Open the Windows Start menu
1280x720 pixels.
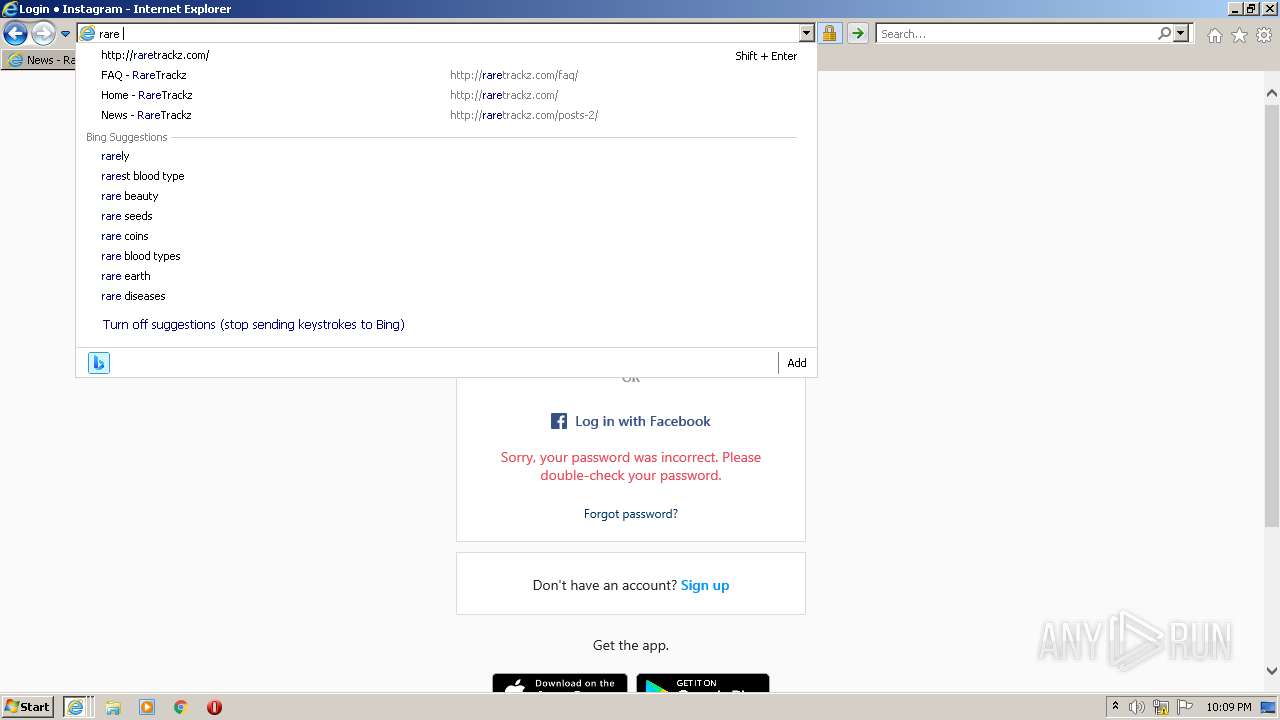point(28,707)
